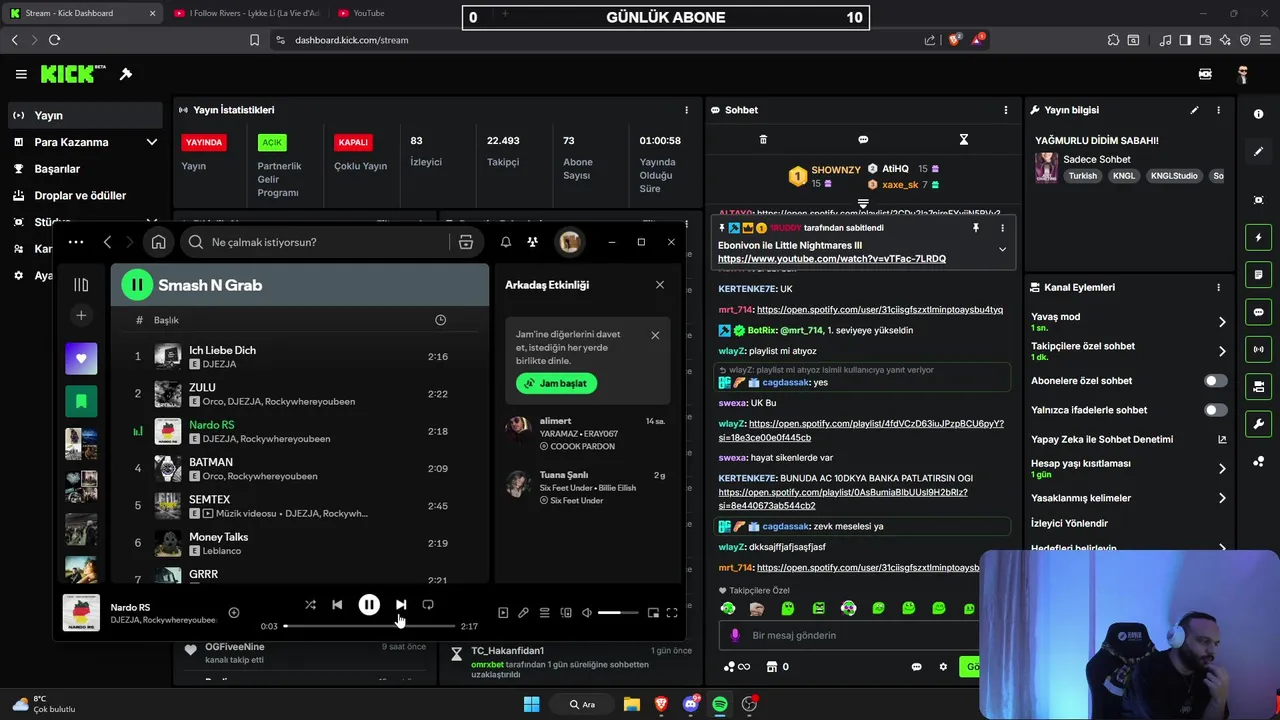The height and width of the screenshot is (720, 1280).
Task: Open Spotify three-dot app menu
Action: tap(76, 242)
